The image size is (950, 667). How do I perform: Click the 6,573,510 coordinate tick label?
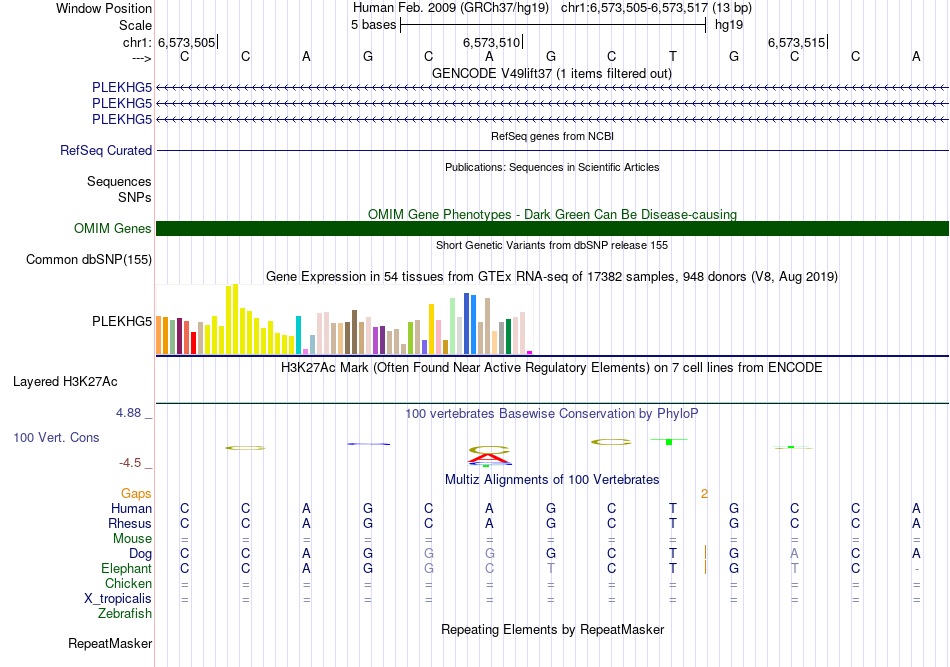click(491, 42)
